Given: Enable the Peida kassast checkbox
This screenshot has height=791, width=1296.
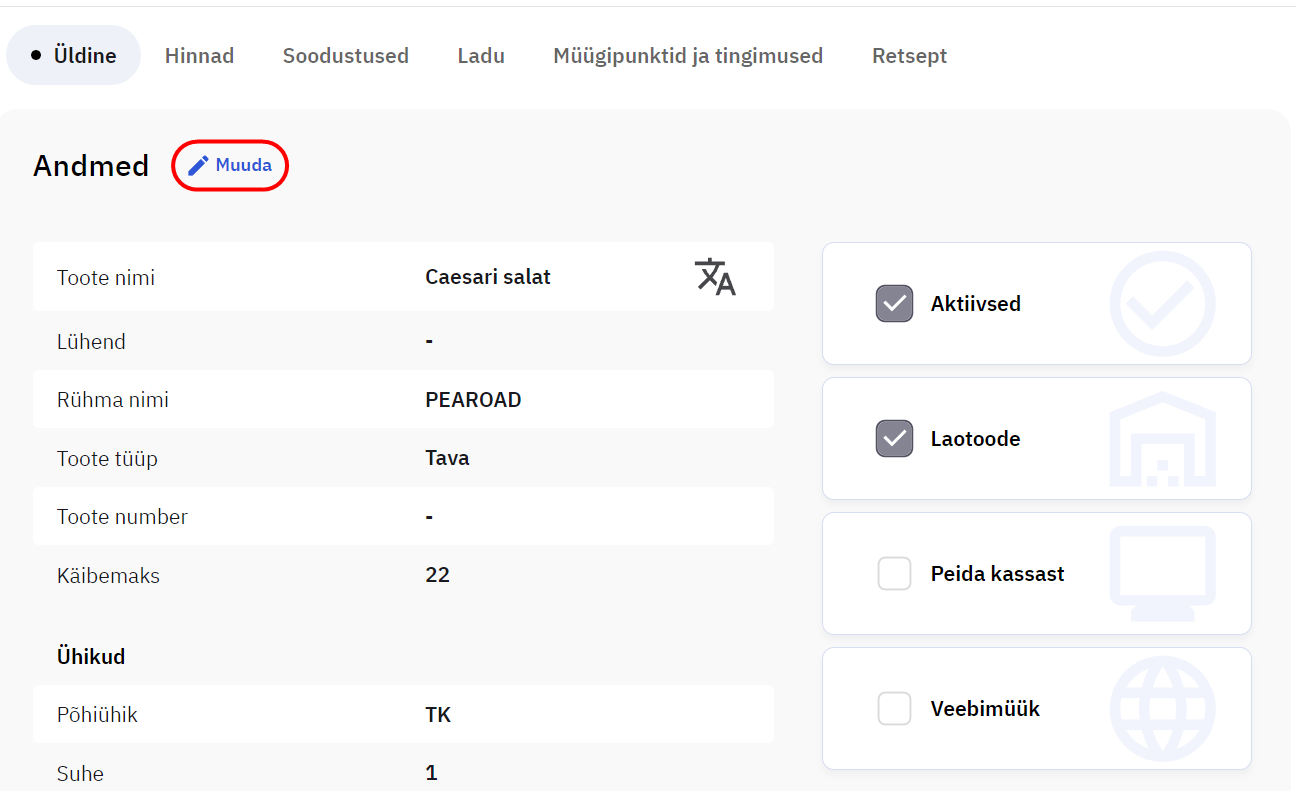Looking at the screenshot, I should tap(894, 574).
